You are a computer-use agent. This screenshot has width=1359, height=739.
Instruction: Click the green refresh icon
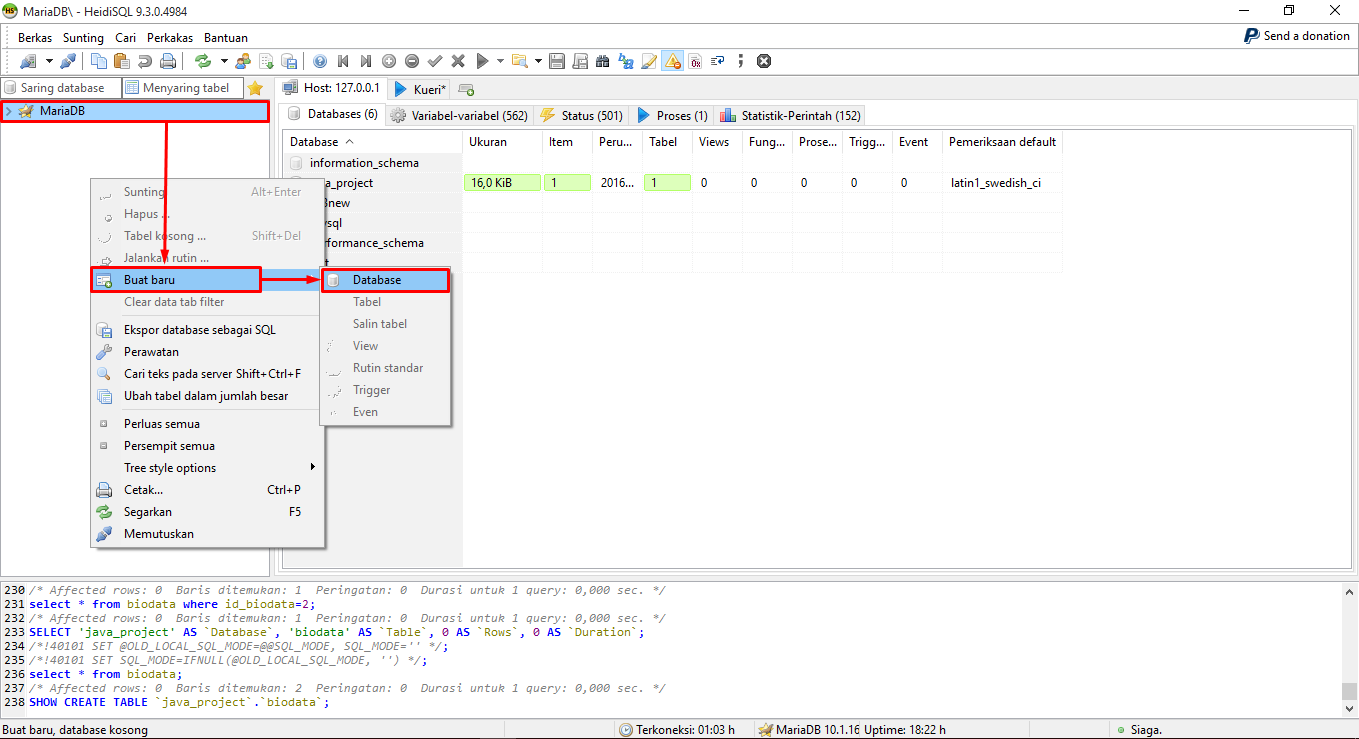tap(203, 61)
